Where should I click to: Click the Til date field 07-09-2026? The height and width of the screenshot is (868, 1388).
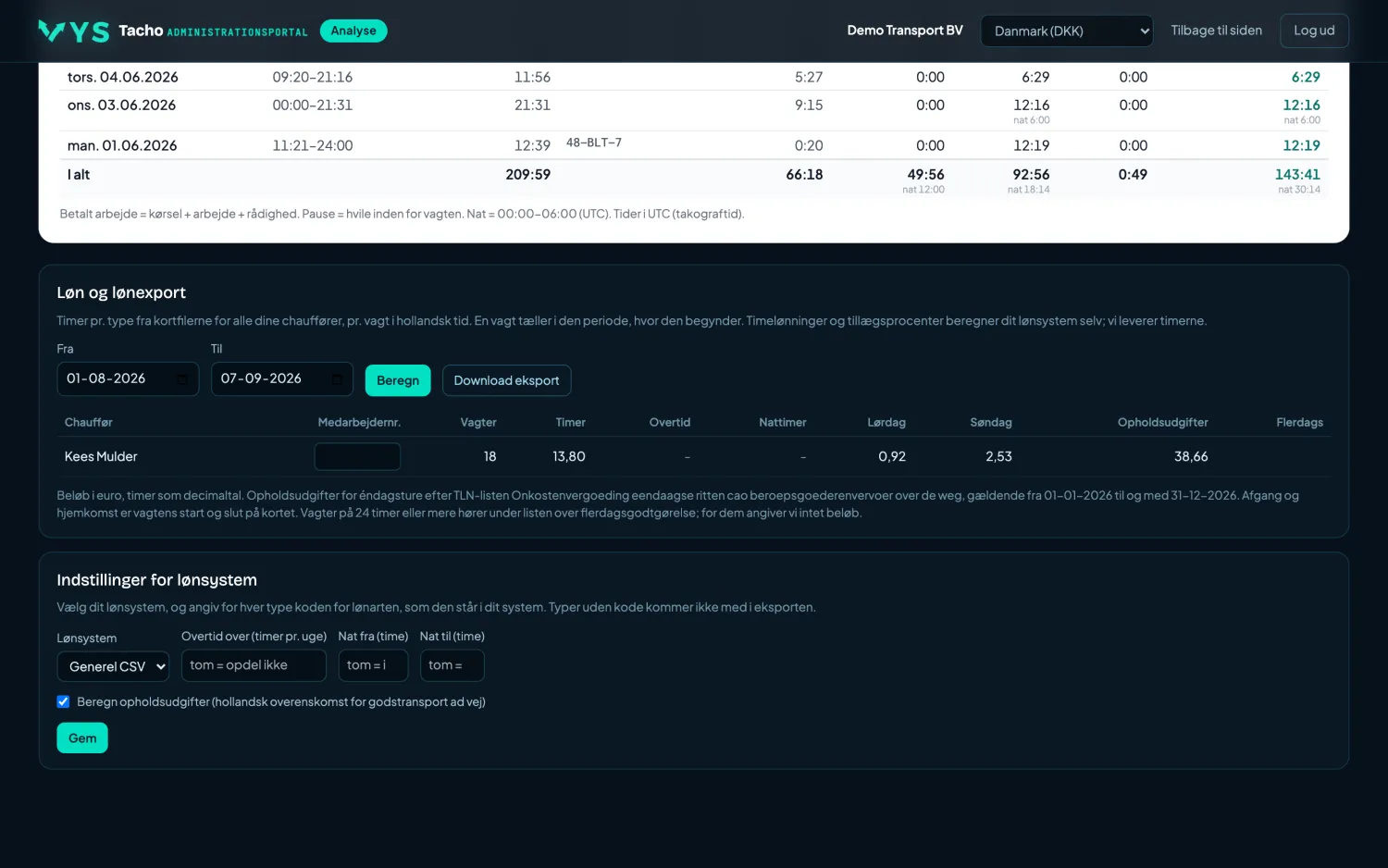(x=282, y=379)
